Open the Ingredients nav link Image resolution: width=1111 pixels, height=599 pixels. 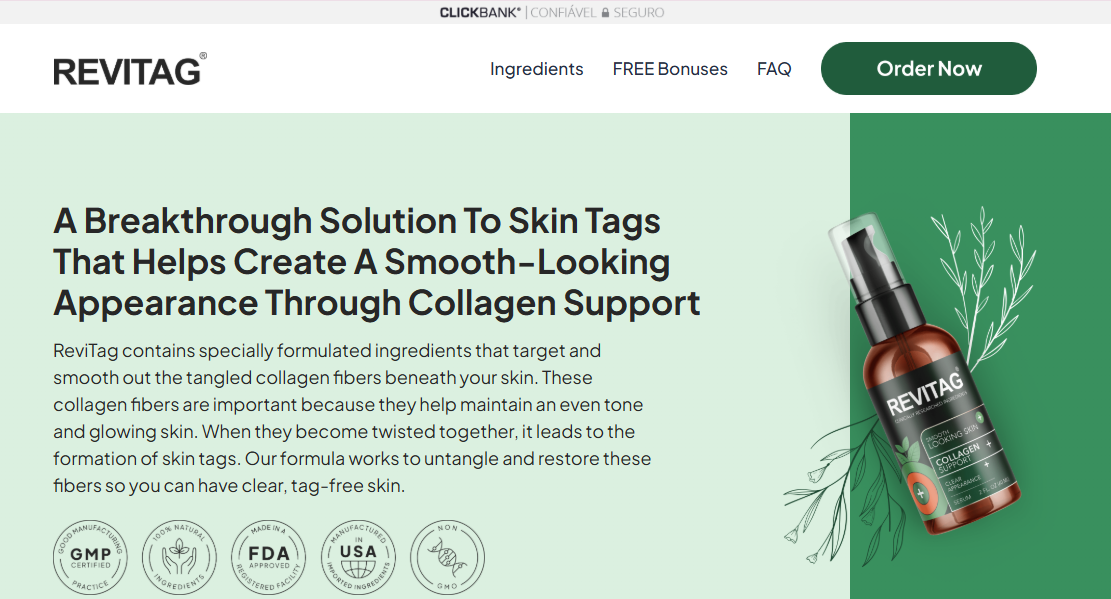pos(536,69)
